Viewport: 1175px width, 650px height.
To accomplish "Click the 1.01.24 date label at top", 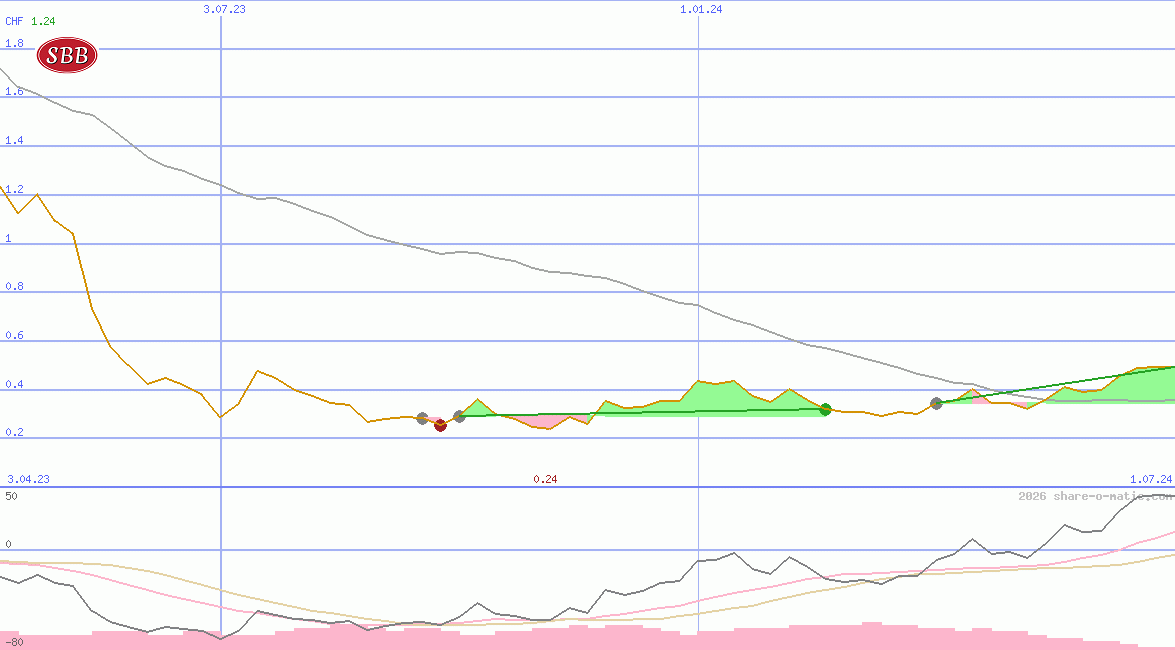I will click(701, 9).
